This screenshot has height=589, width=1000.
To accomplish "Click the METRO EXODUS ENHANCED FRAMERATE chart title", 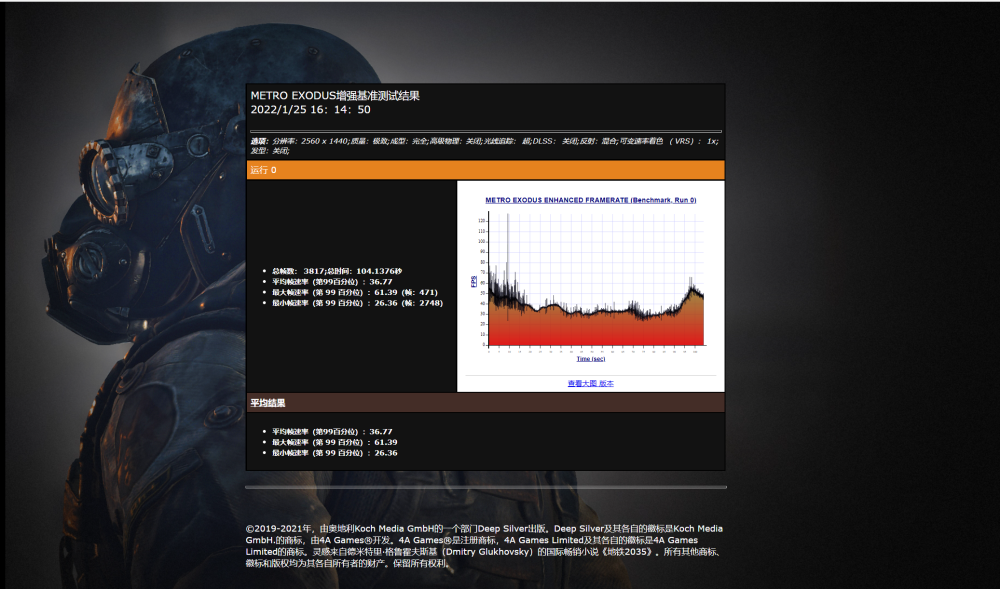I will click(x=591, y=200).
